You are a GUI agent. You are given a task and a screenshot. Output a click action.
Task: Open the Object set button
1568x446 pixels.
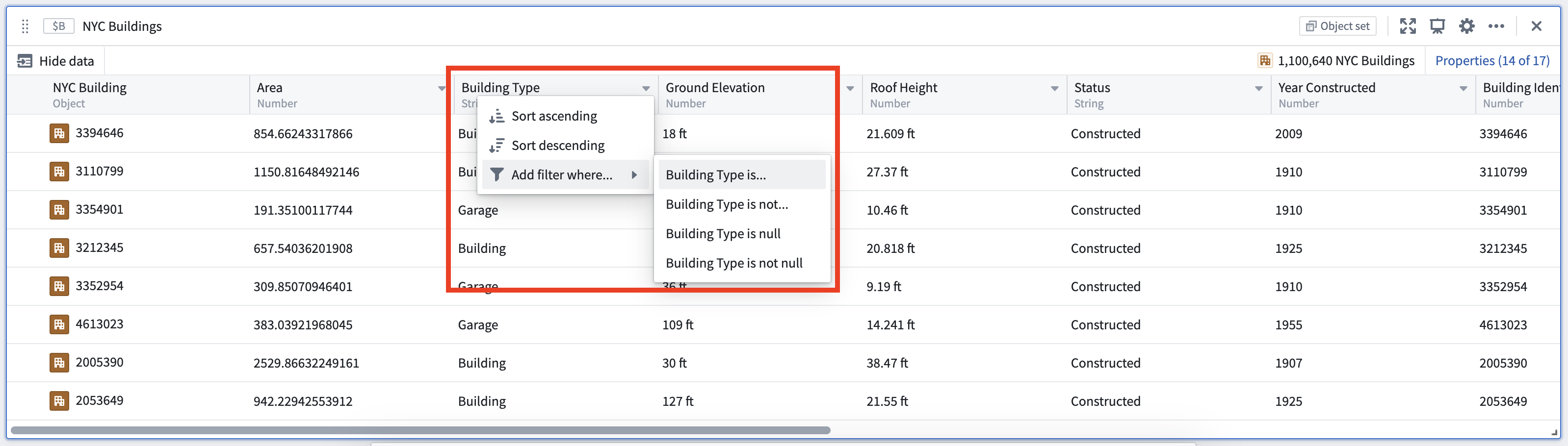tap(1337, 26)
